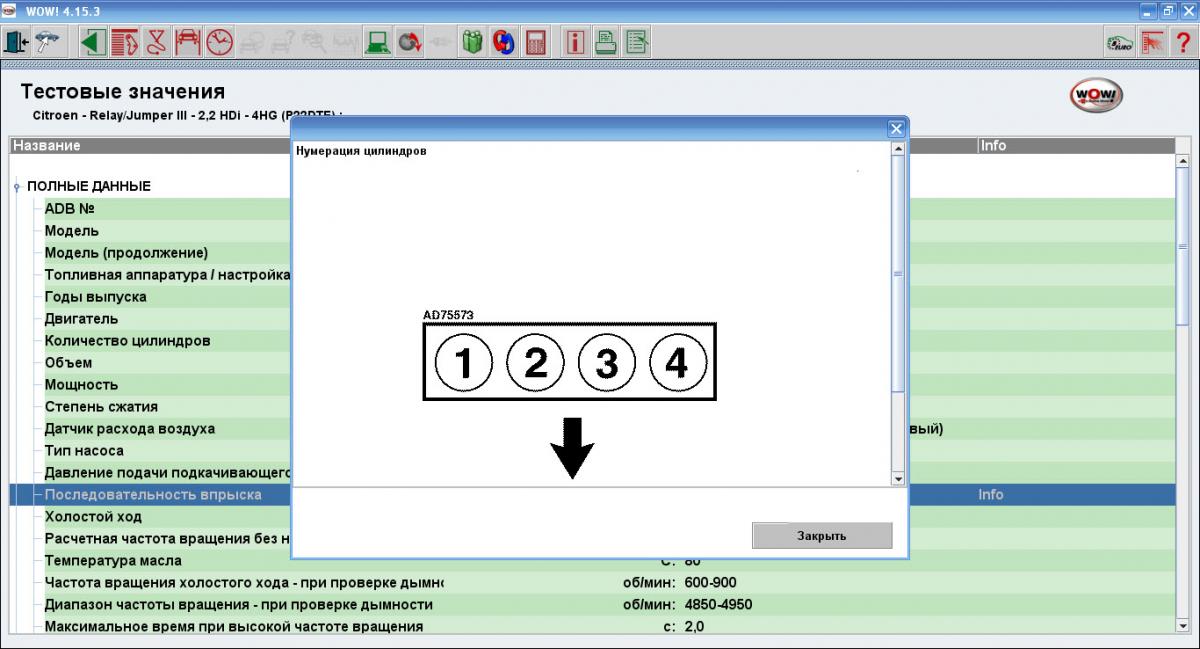Open the green gift package icon
The height and width of the screenshot is (649, 1200).
(472, 42)
